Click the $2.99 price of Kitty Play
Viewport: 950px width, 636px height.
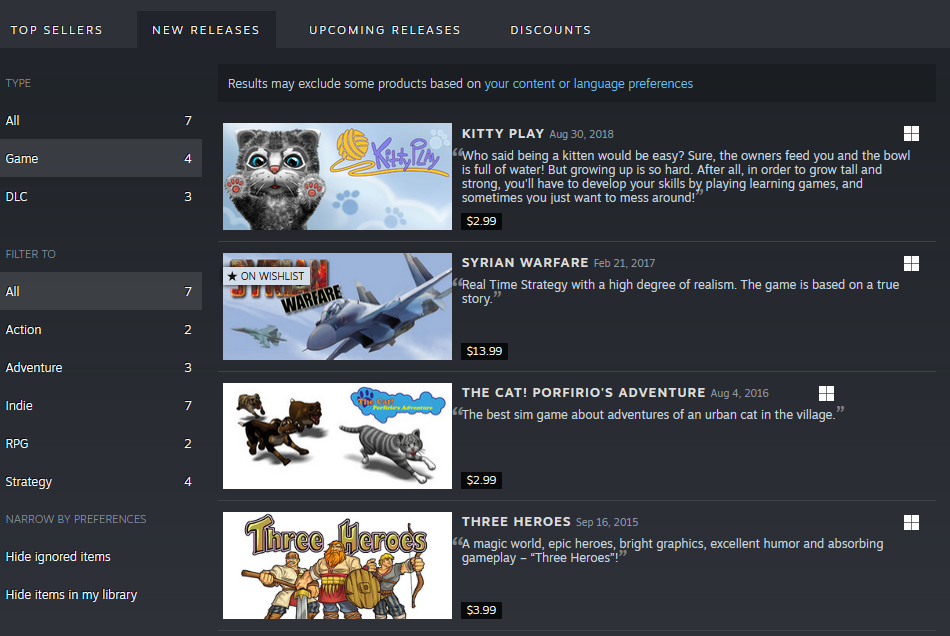coord(481,221)
